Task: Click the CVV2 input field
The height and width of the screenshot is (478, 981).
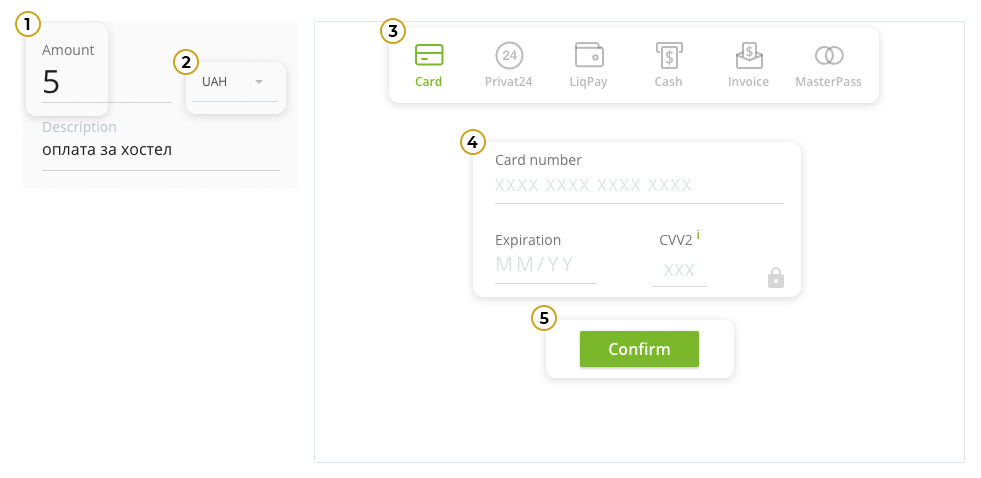Action: coord(679,271)
